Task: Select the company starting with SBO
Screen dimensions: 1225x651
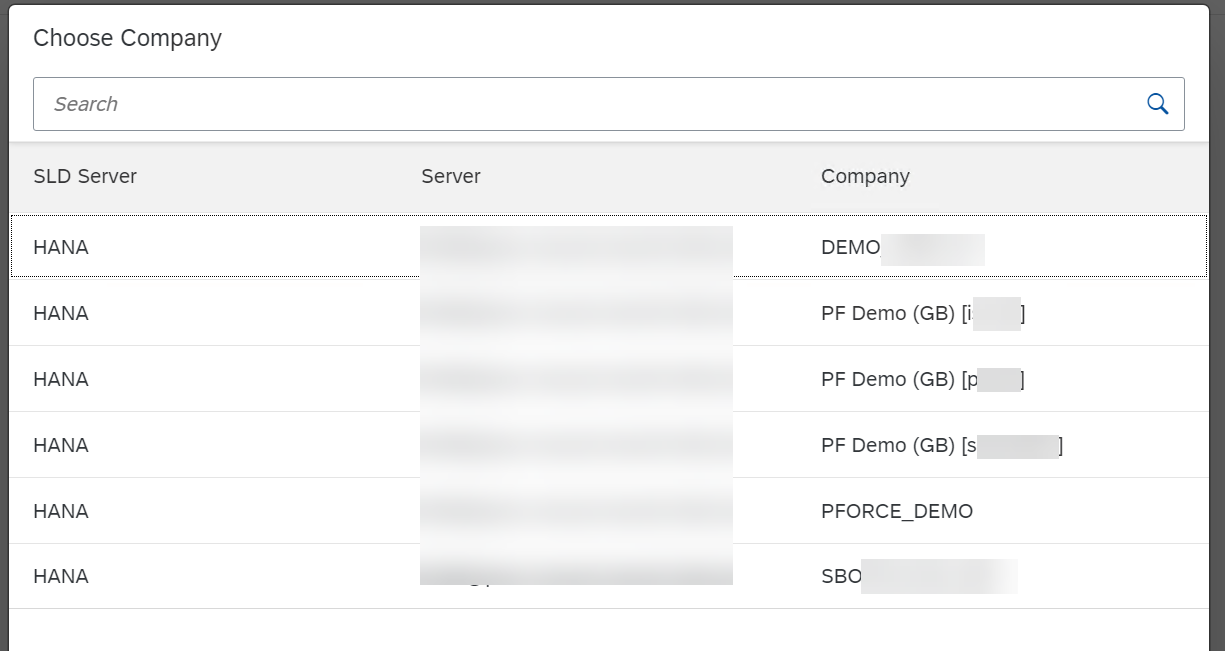Action: [x=842, y=576]
